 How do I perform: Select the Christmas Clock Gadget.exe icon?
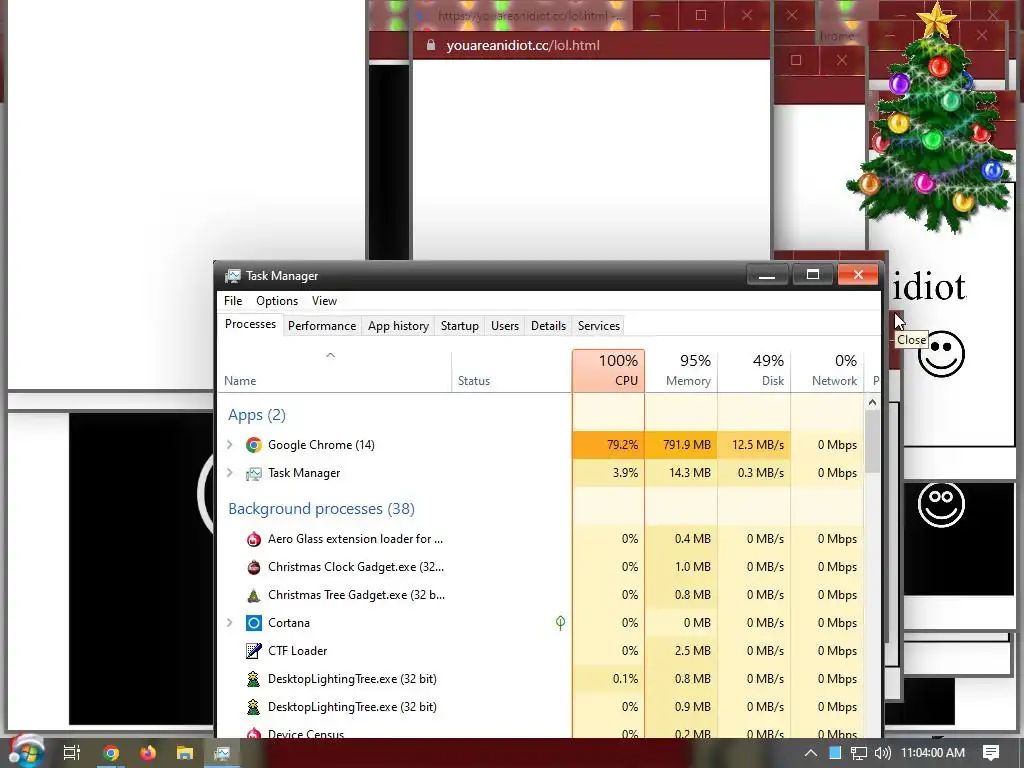coord(253,567)
